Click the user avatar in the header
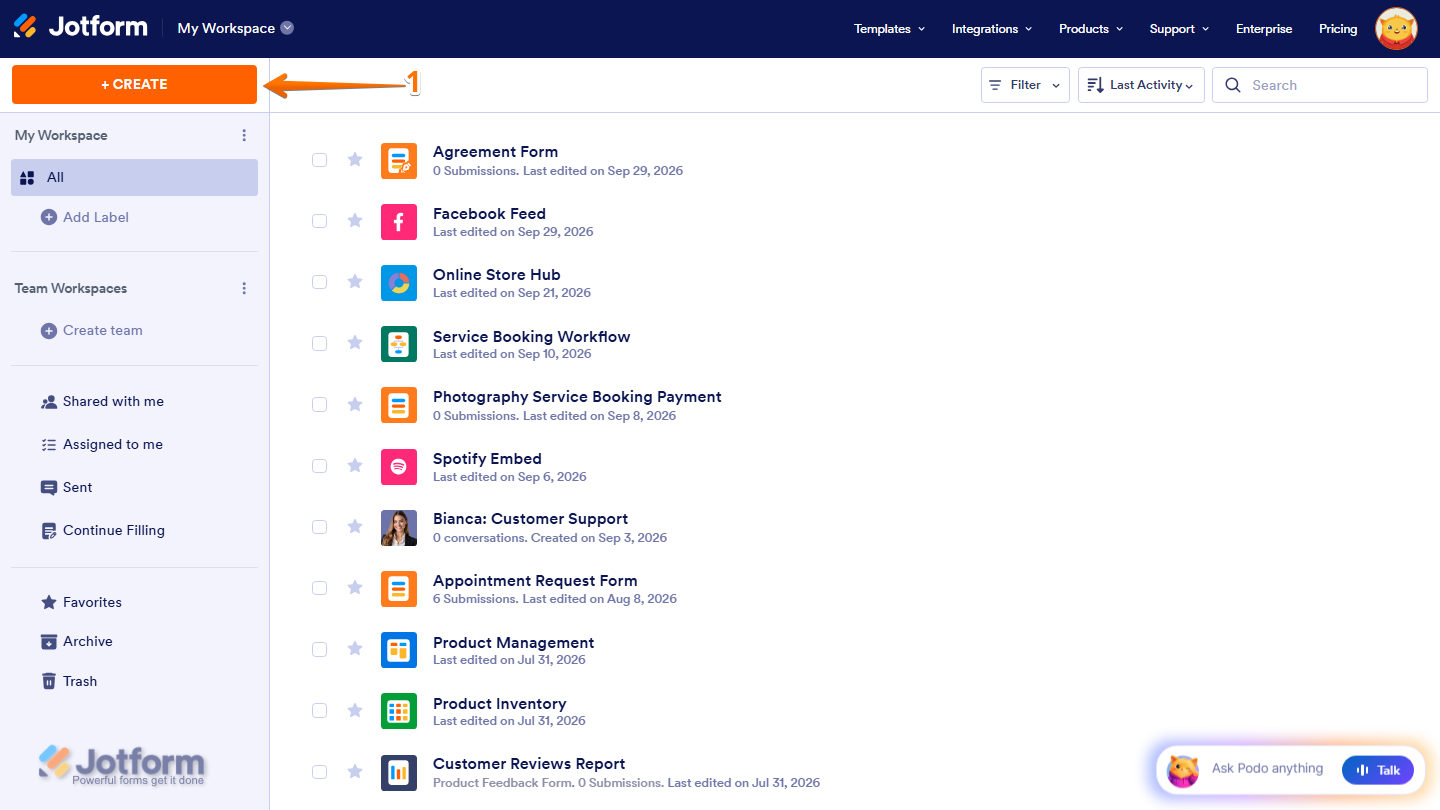Screen dimensions: 1440x810 point(1396,29)
